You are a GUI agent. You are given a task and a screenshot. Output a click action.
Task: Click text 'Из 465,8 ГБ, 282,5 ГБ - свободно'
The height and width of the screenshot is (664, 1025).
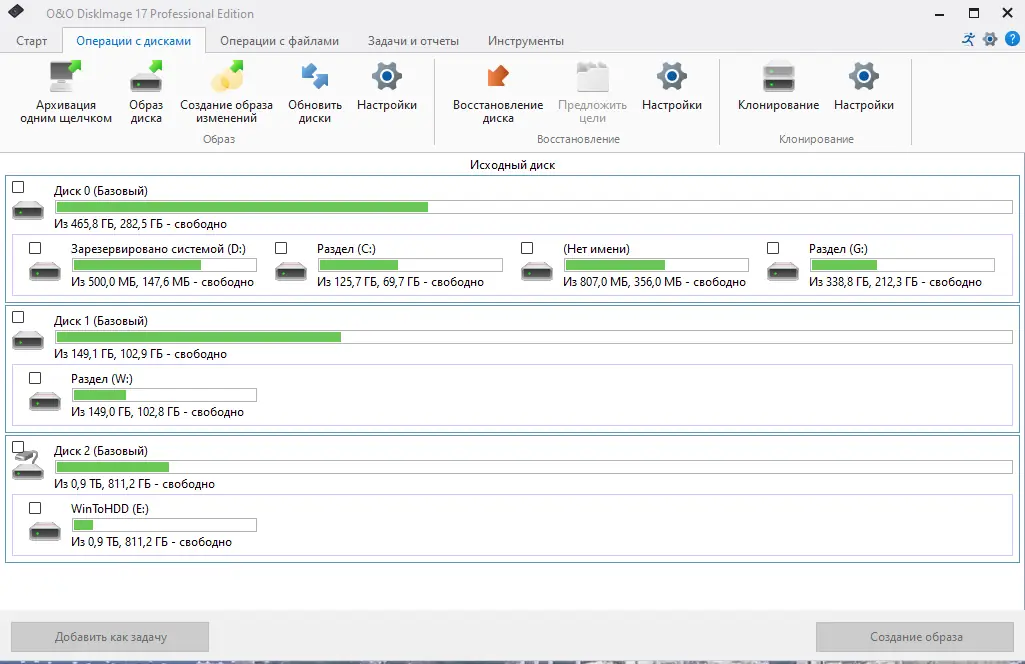pos(141,224)
